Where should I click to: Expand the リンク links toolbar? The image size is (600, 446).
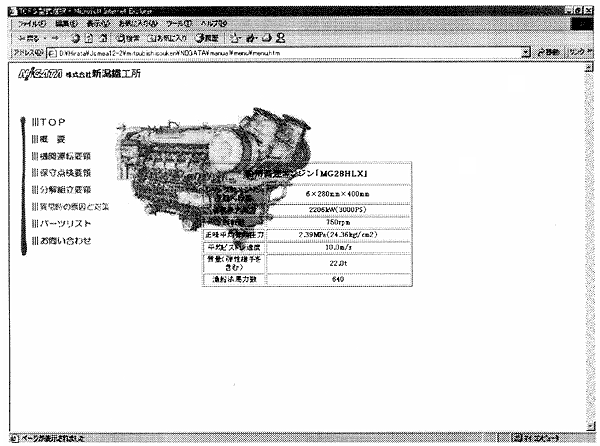click(579, 52)
